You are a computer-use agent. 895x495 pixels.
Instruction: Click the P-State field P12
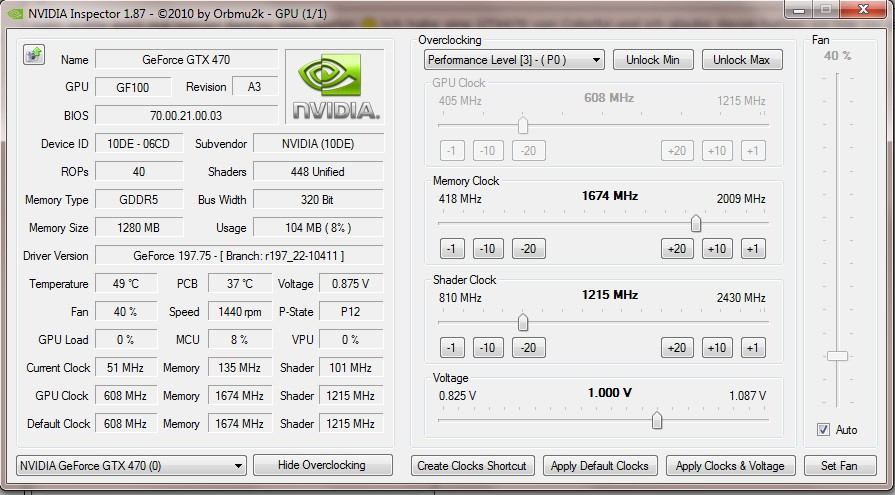tap(350, 312)
